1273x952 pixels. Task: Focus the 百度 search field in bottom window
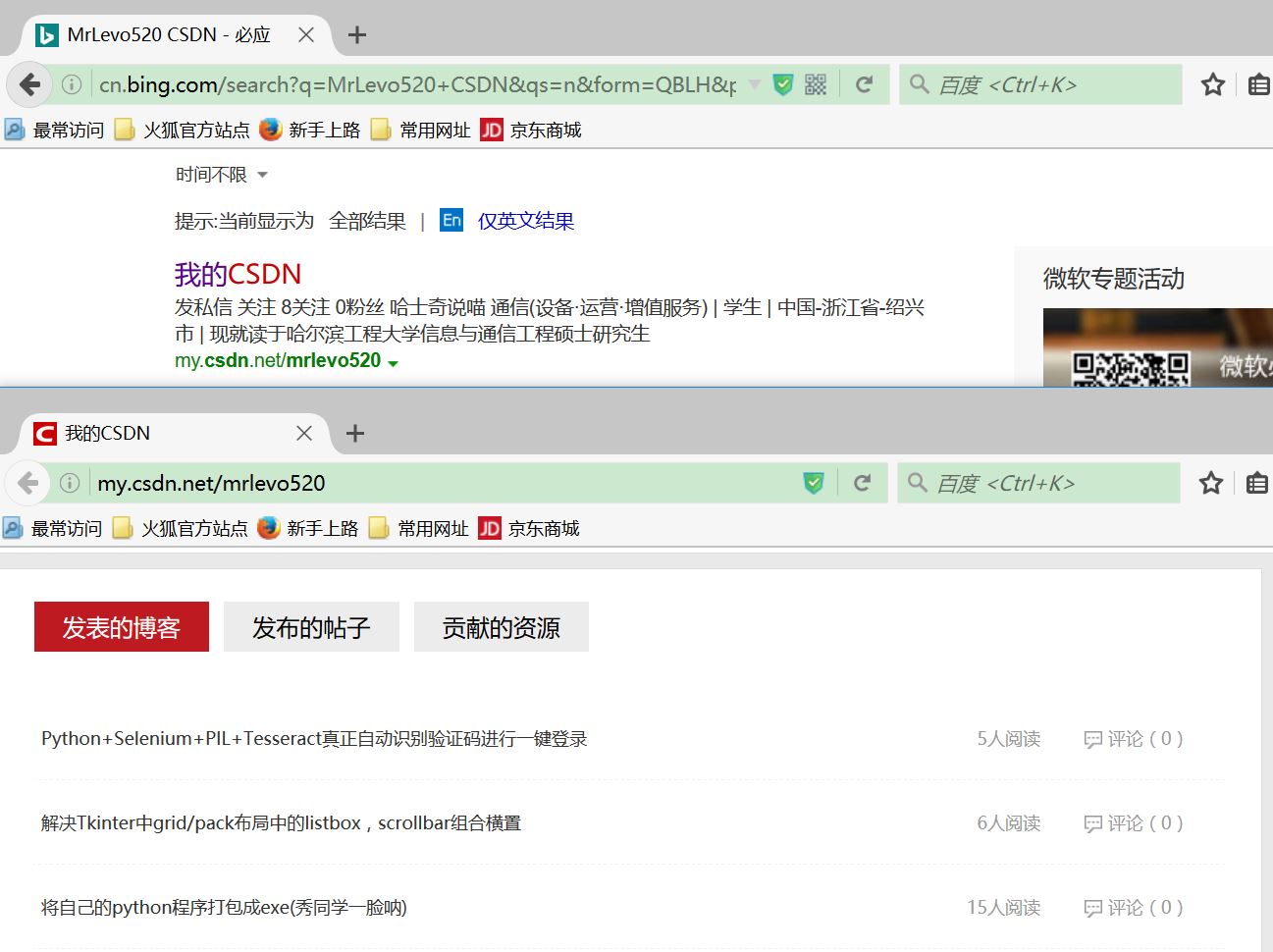1038,483
